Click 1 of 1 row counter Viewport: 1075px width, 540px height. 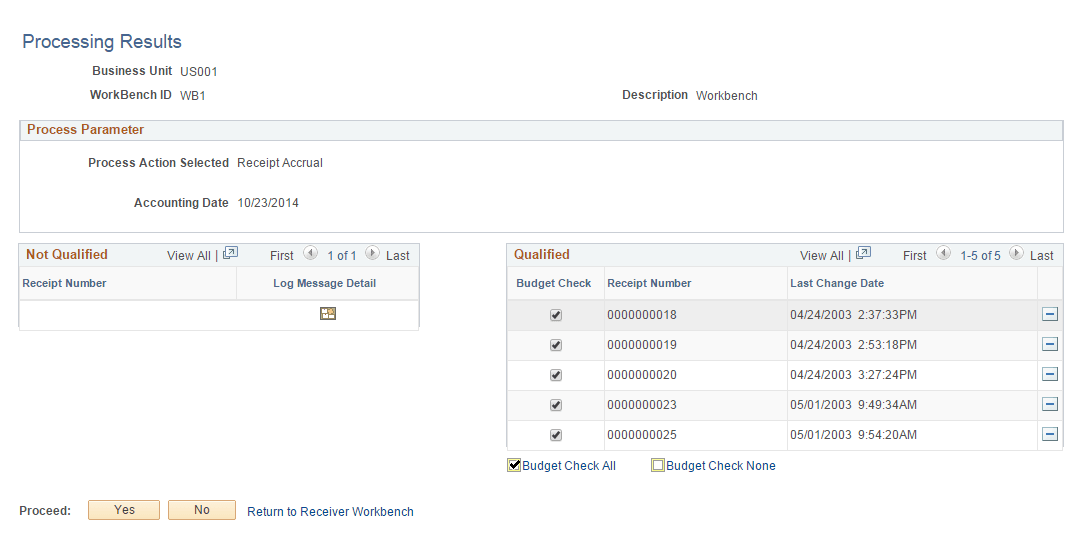coord(342,256)
